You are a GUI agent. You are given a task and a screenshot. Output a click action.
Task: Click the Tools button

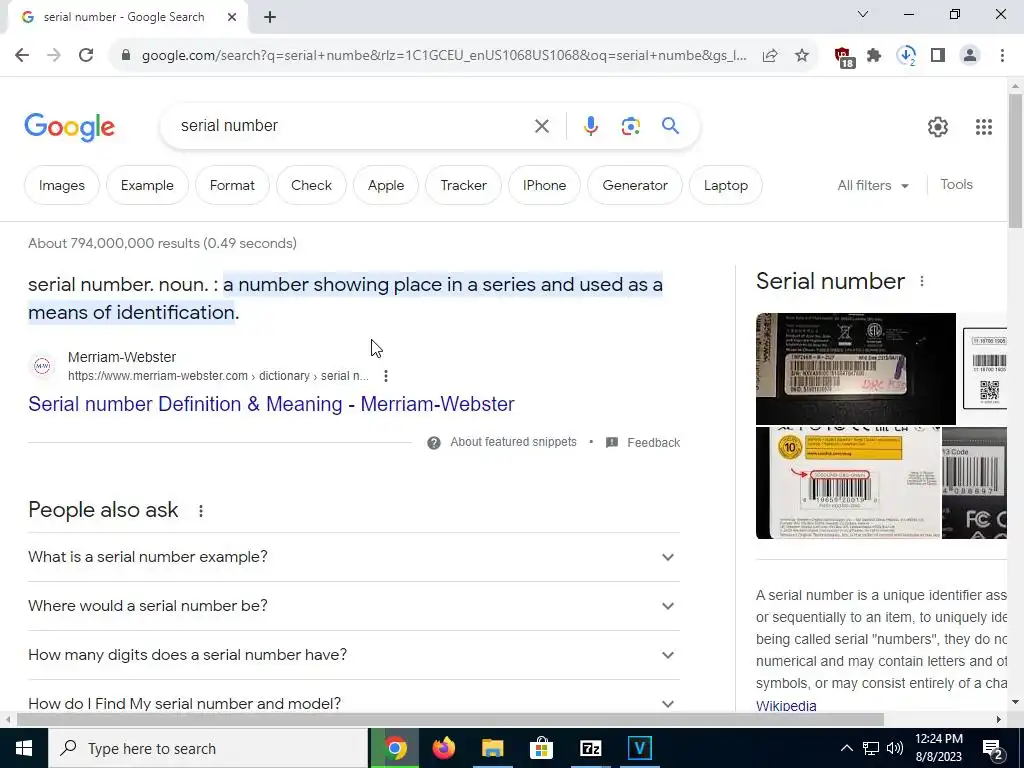pos(956,185)
